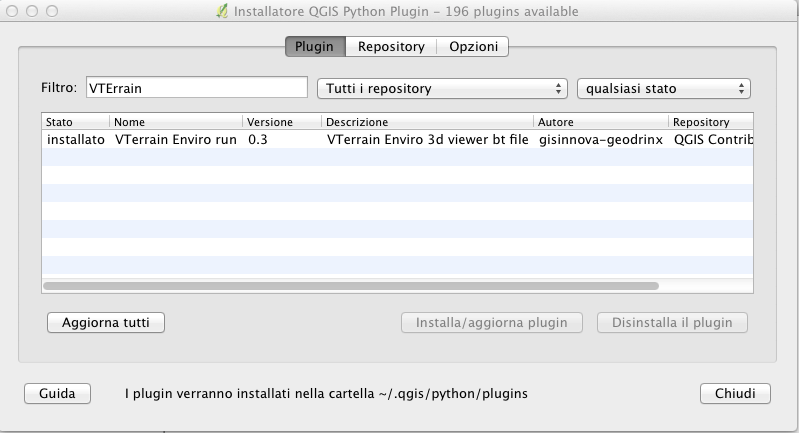799x433 pixels.
Task: Sort by the Nome column header
Action: tap(176, 122)
